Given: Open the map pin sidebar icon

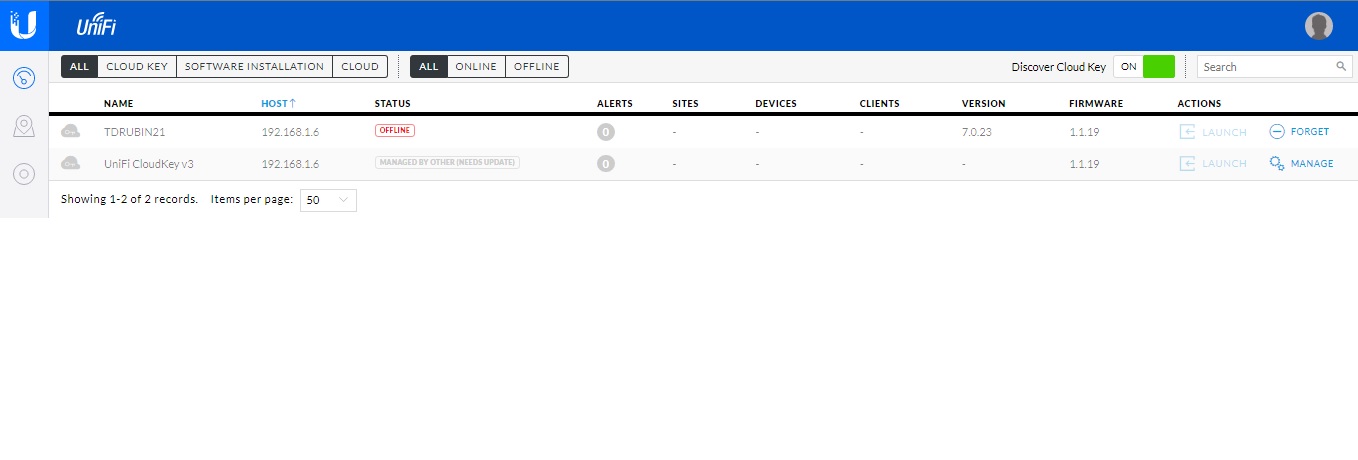Looking at the screenshot, I should [24, 125].
